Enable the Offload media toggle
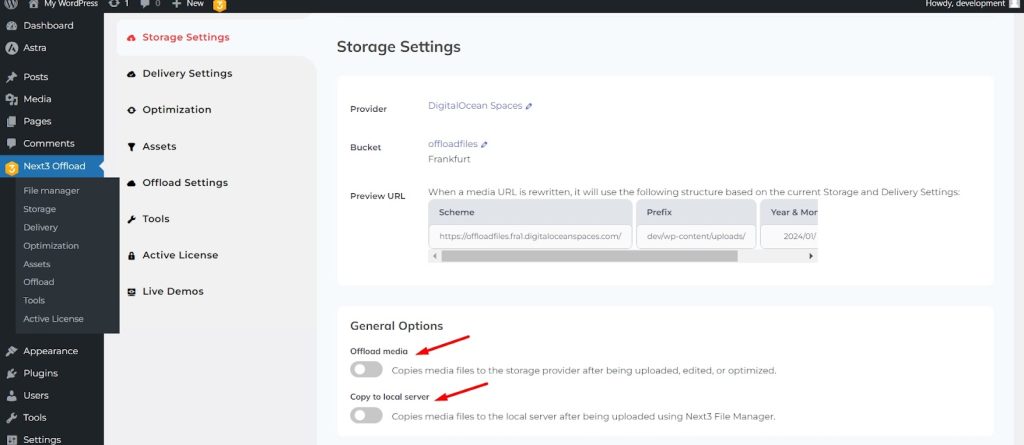 pos(366,370)
